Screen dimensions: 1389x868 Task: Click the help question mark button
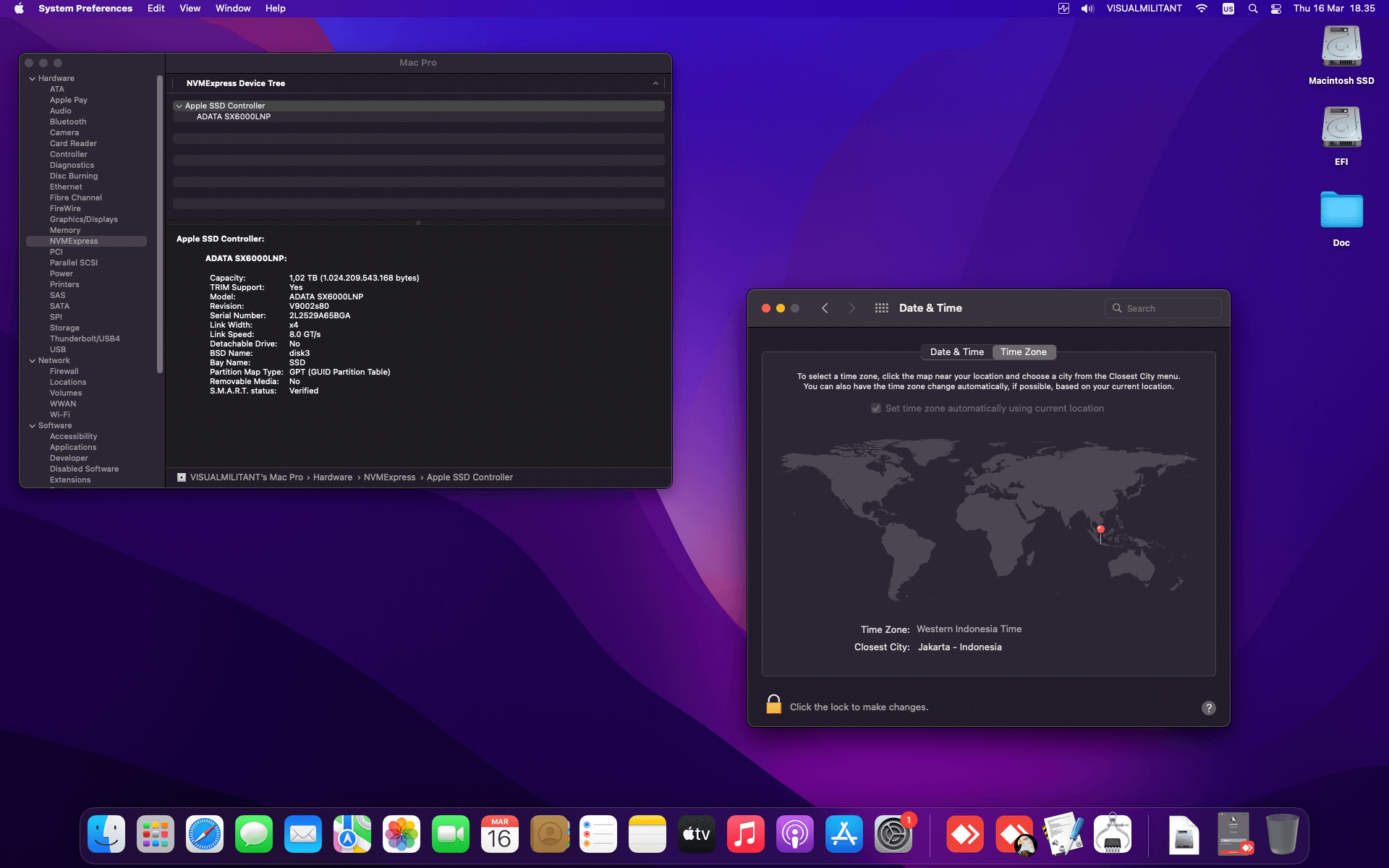[x=1208, y=708]
